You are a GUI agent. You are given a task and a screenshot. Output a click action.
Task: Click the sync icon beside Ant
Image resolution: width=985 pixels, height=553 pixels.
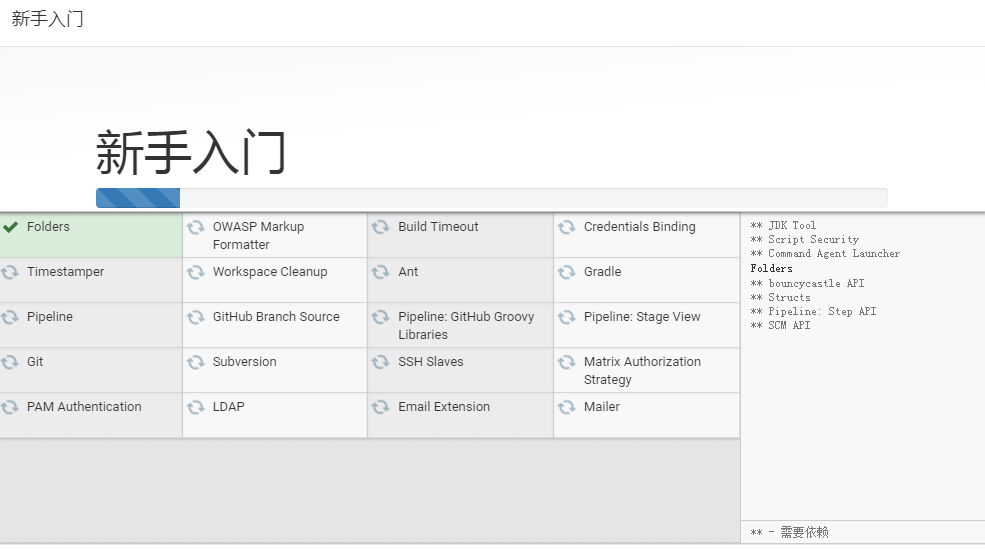click(380, 272)
